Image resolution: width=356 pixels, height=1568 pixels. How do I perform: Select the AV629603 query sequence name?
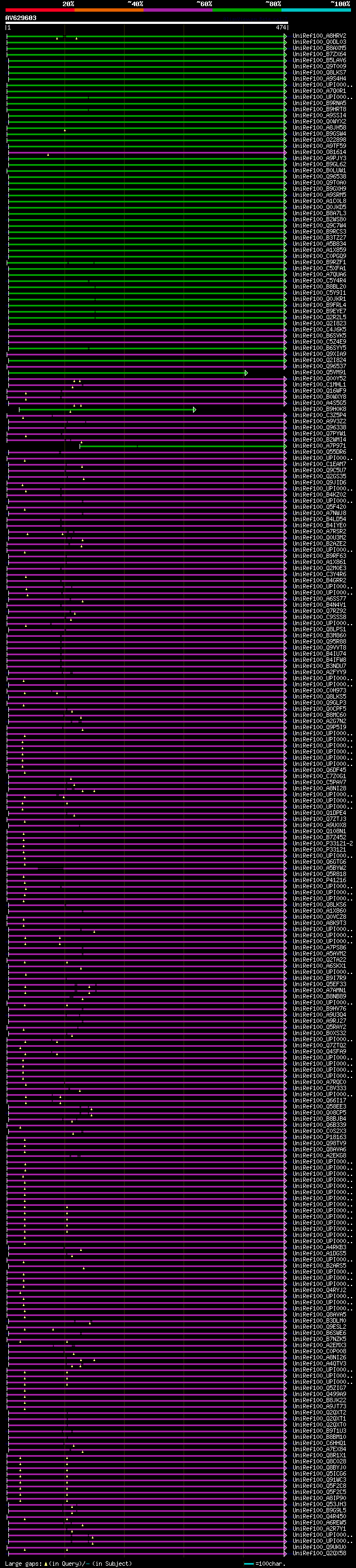tap(21, 18)
